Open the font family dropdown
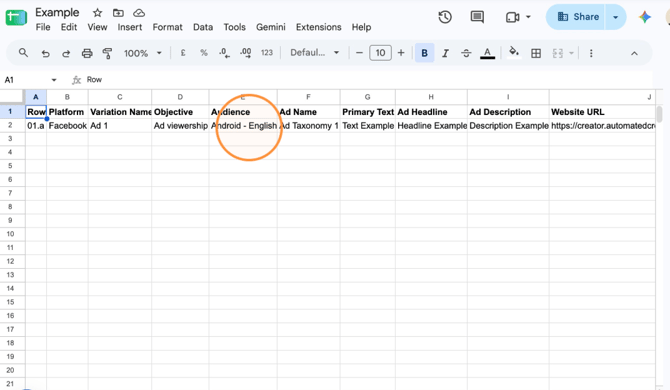The height and width of the screenshot is (390, 670). click(314, 53)
